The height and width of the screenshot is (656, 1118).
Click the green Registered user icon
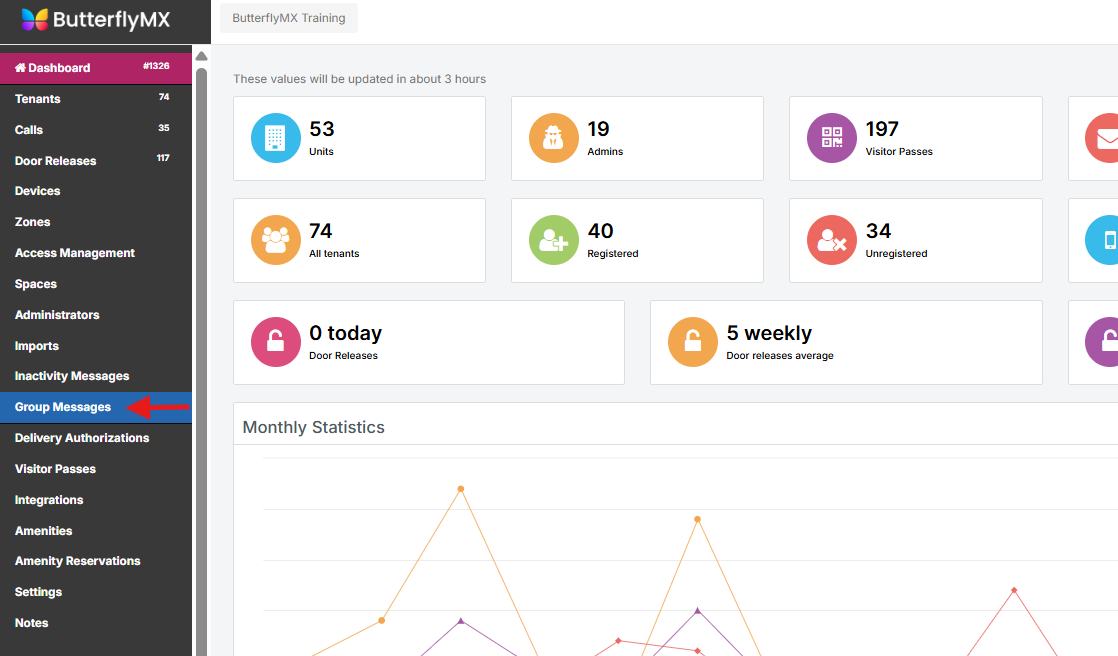pyautogui.click(x=553, y=240)
